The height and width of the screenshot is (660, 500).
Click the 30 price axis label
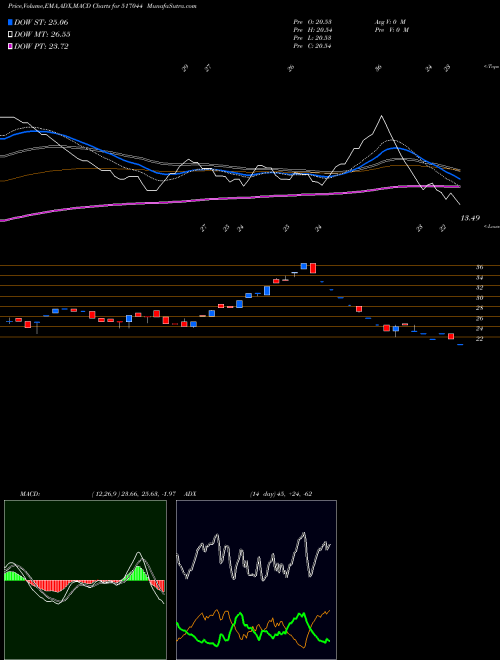(x=479, y=298)
